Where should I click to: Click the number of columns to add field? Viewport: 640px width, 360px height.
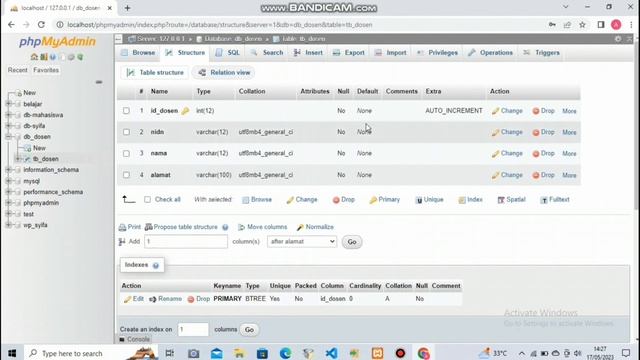point(186,242)
